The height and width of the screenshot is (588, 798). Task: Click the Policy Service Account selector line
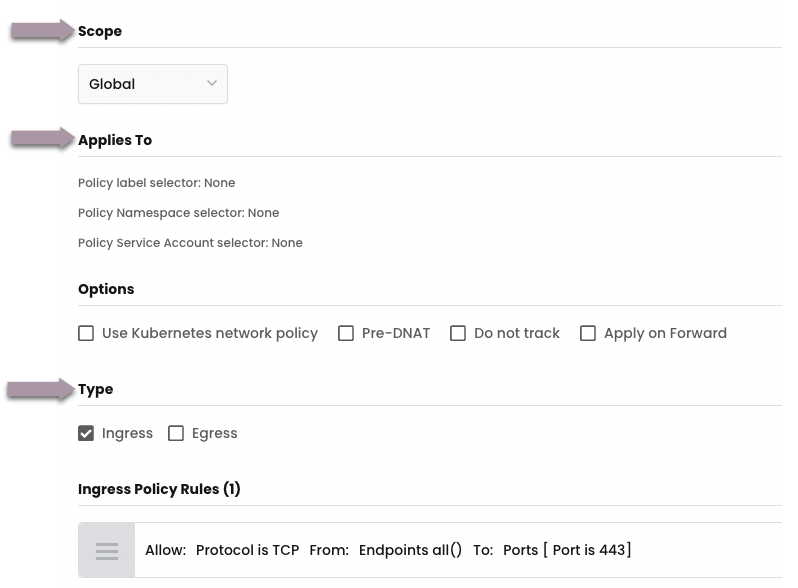click(x=190, y=243)
